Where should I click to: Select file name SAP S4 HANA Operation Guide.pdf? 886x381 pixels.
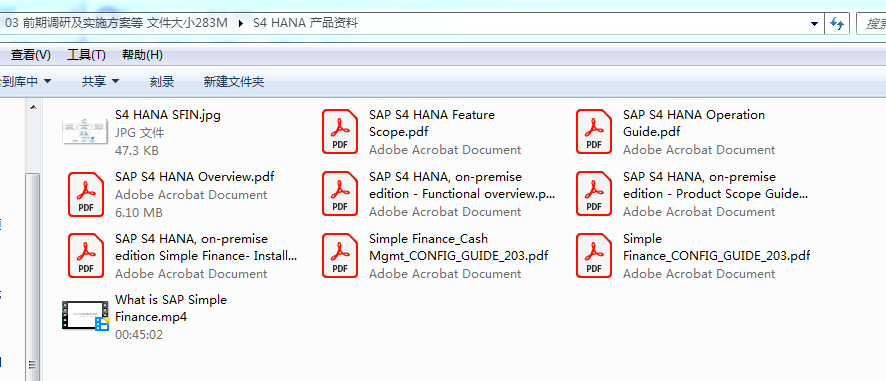[694, 123]
